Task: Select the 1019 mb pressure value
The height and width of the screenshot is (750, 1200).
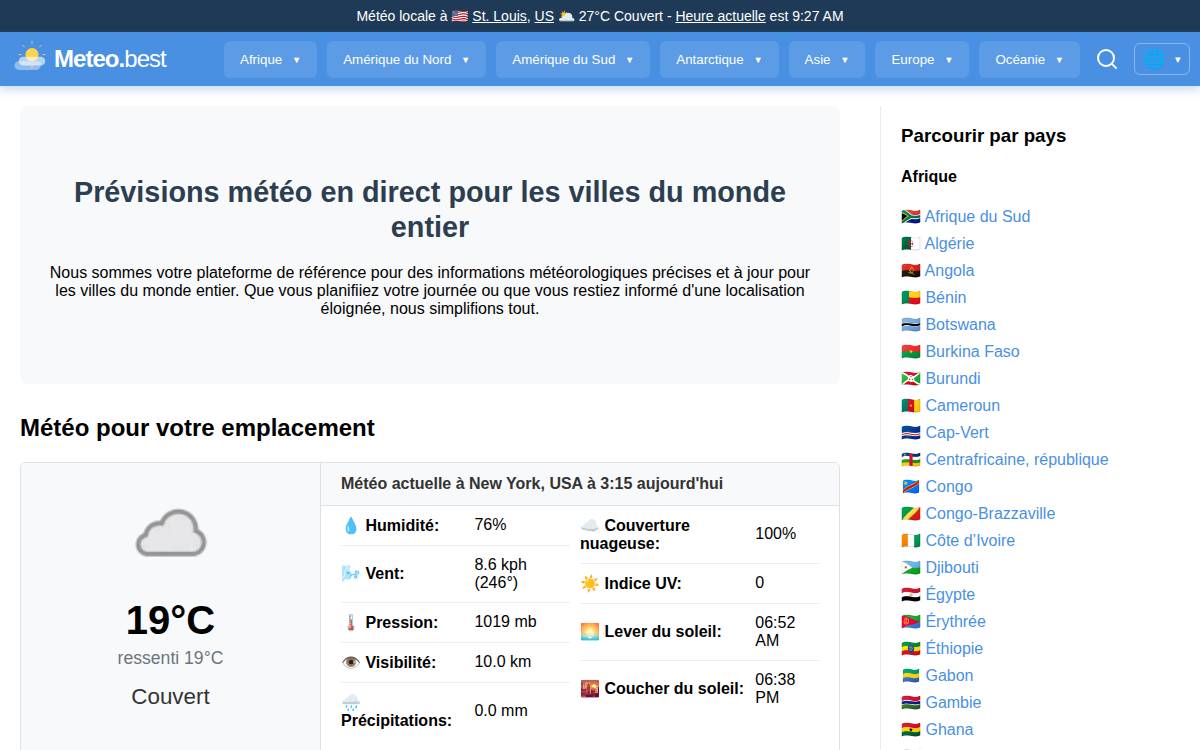Action: (x=505, y=621)
